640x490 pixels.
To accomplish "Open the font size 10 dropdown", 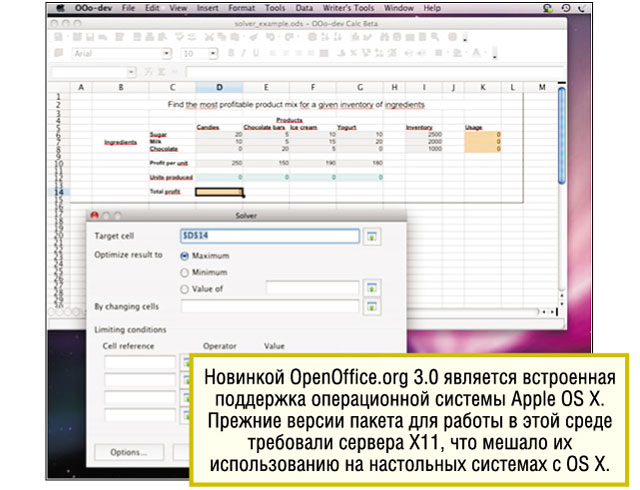I will pyautogui.click(x=213, y=53).
